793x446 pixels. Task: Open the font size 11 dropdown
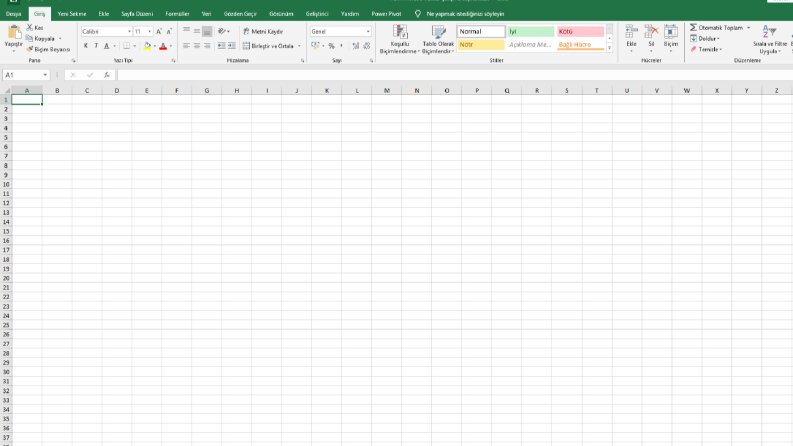tap(150, 31)
